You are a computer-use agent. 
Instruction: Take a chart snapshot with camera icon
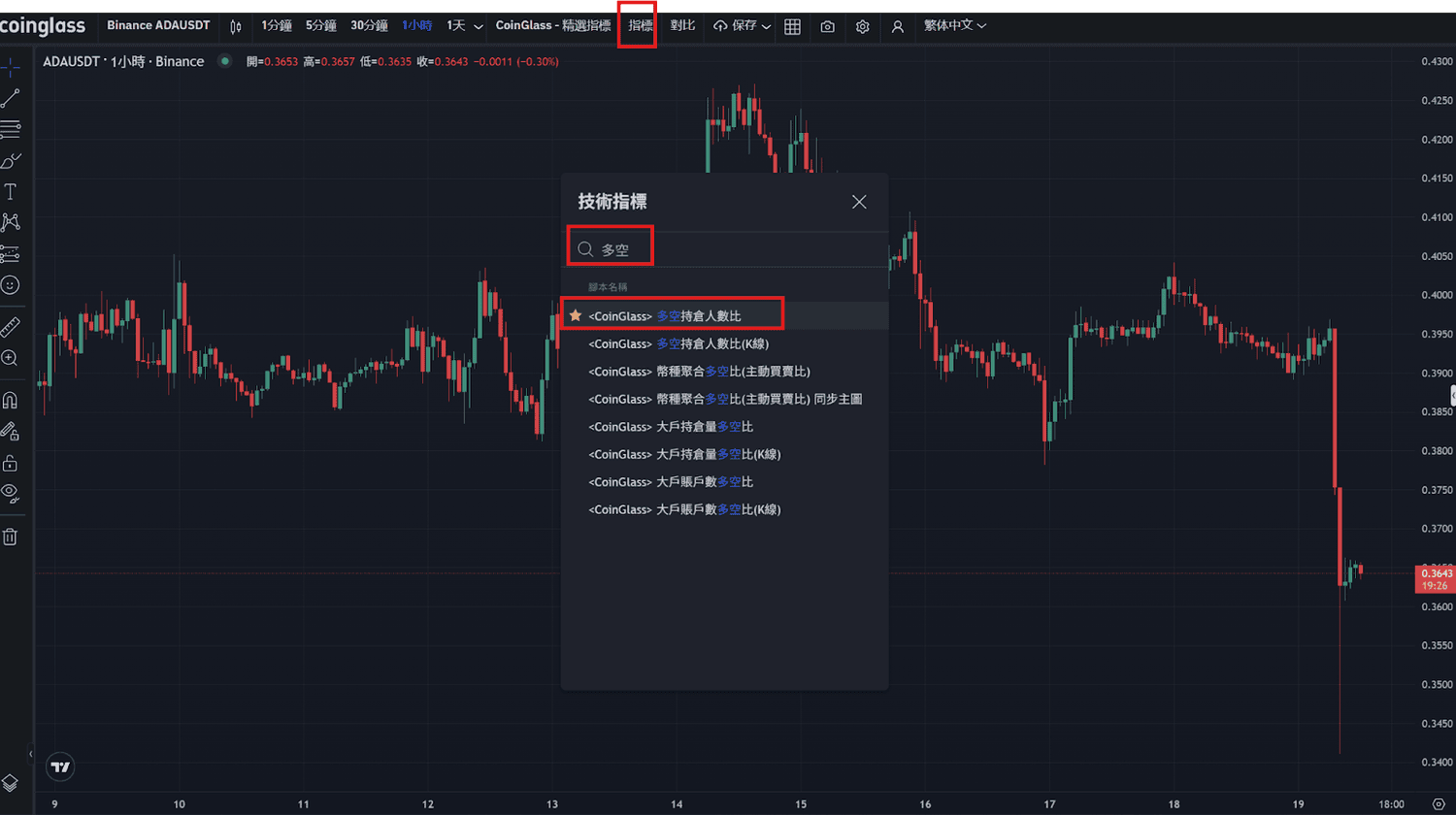[827, 26]
